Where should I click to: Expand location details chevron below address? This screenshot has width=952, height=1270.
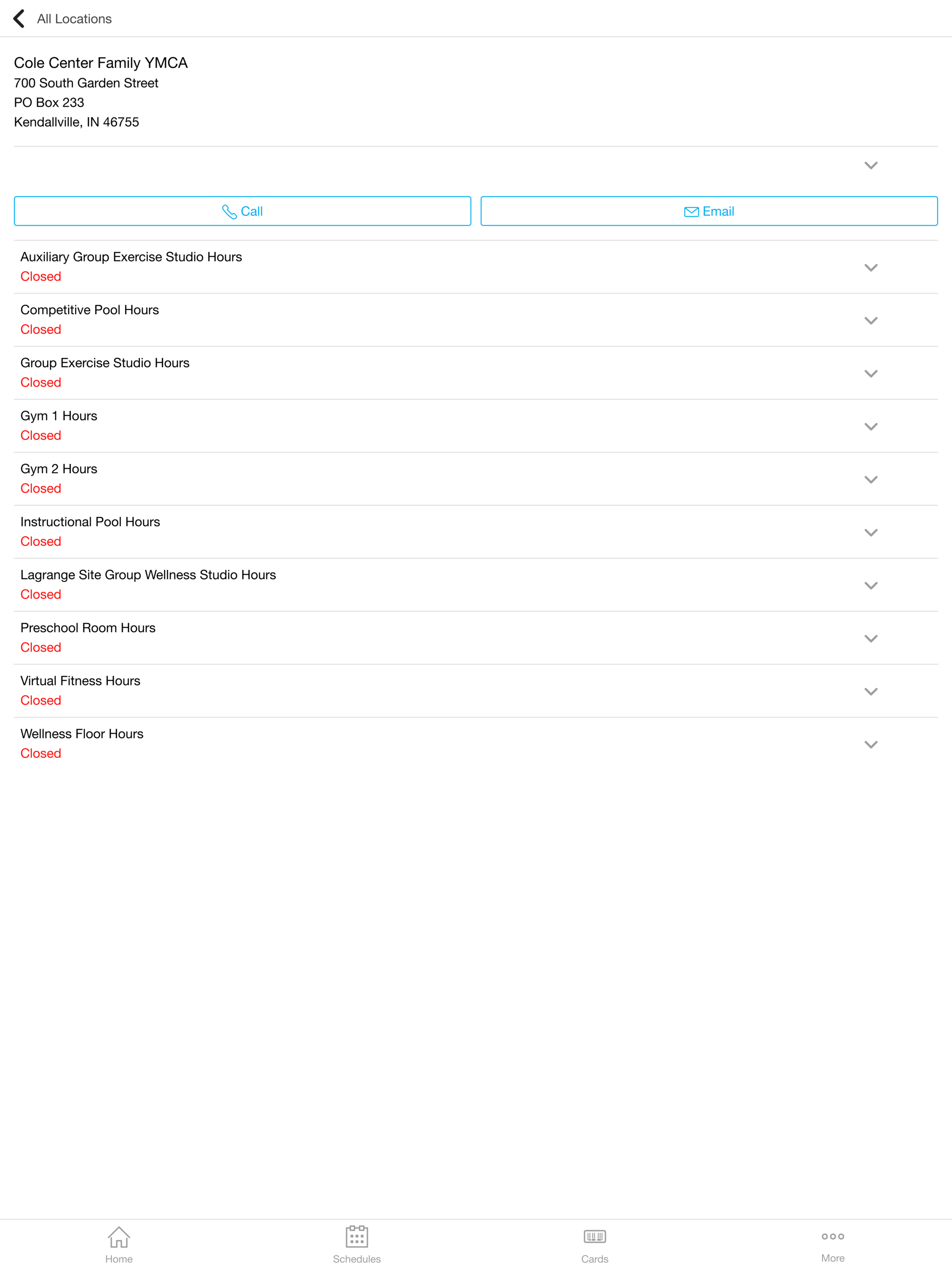coord(871,166)
